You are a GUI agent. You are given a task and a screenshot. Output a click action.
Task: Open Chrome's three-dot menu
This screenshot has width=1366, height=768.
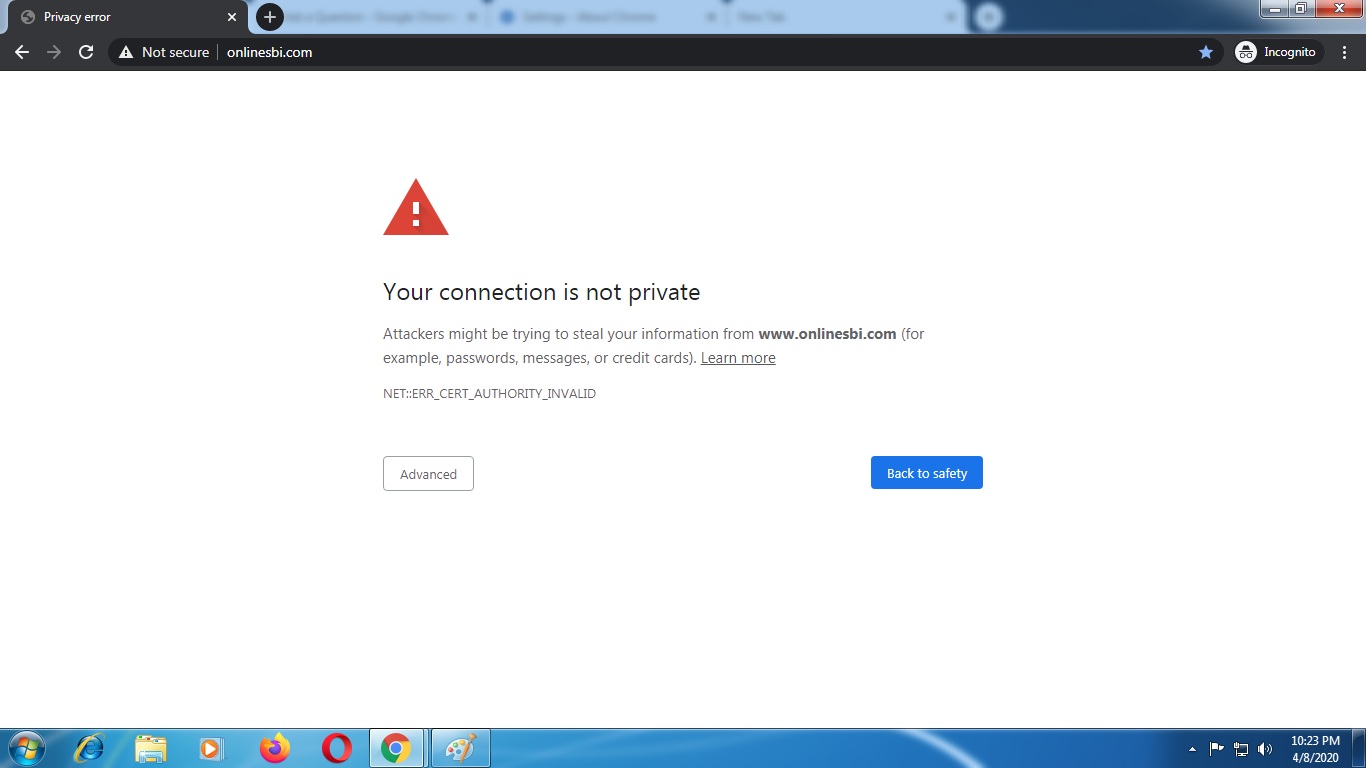tap(1345, 52)
